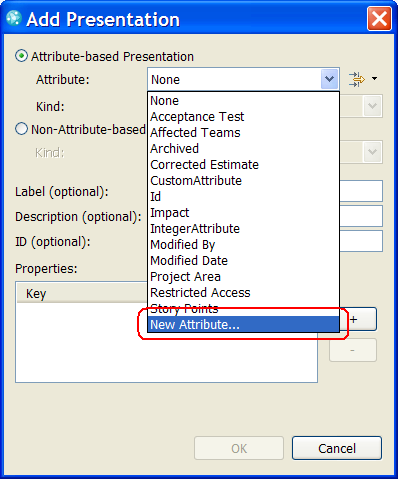
Task: Add a property with plus button
Action: click(358, 319)
